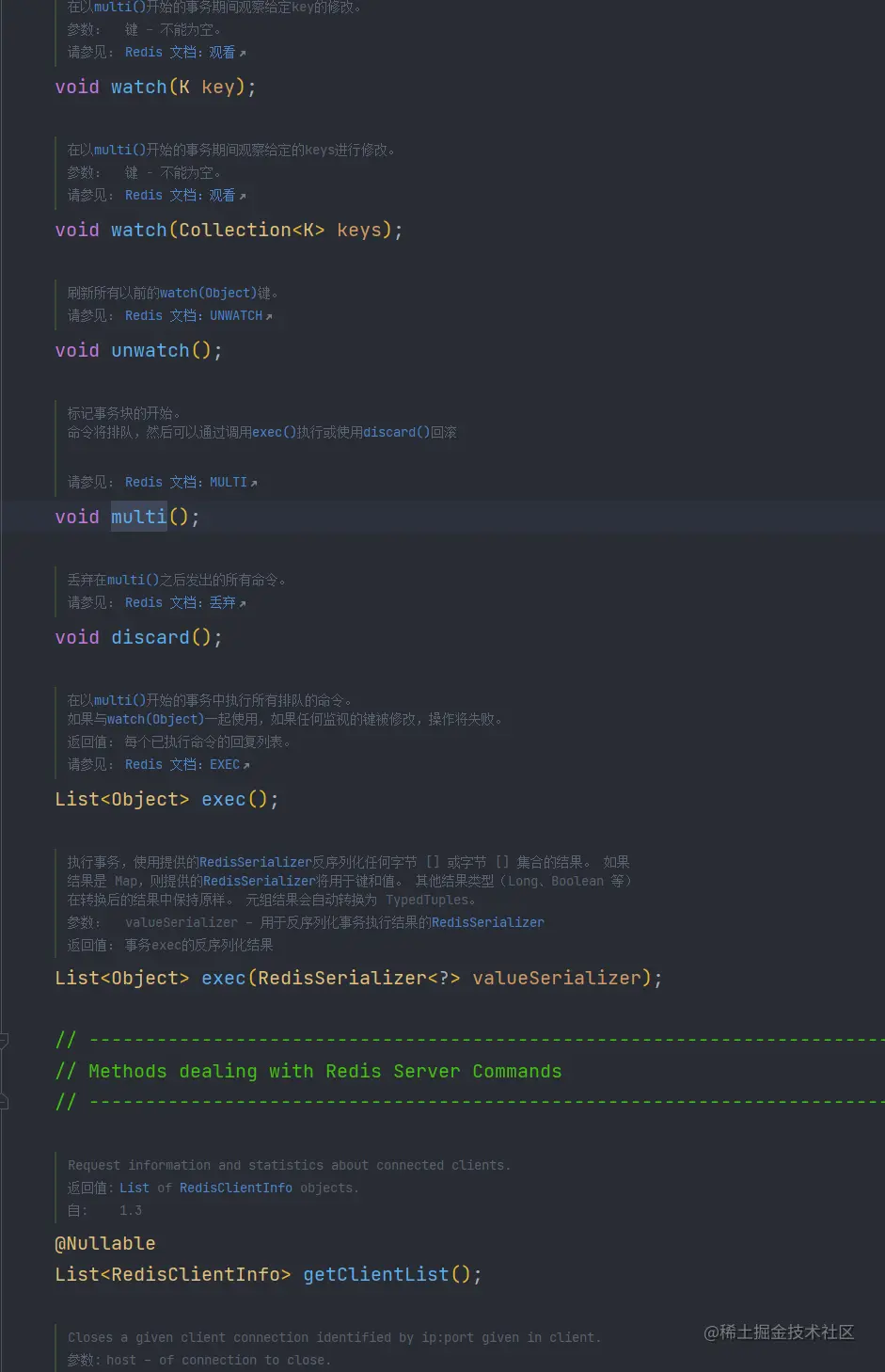Click the discard method name
885x1372 pixels.
tap(150, 638)
